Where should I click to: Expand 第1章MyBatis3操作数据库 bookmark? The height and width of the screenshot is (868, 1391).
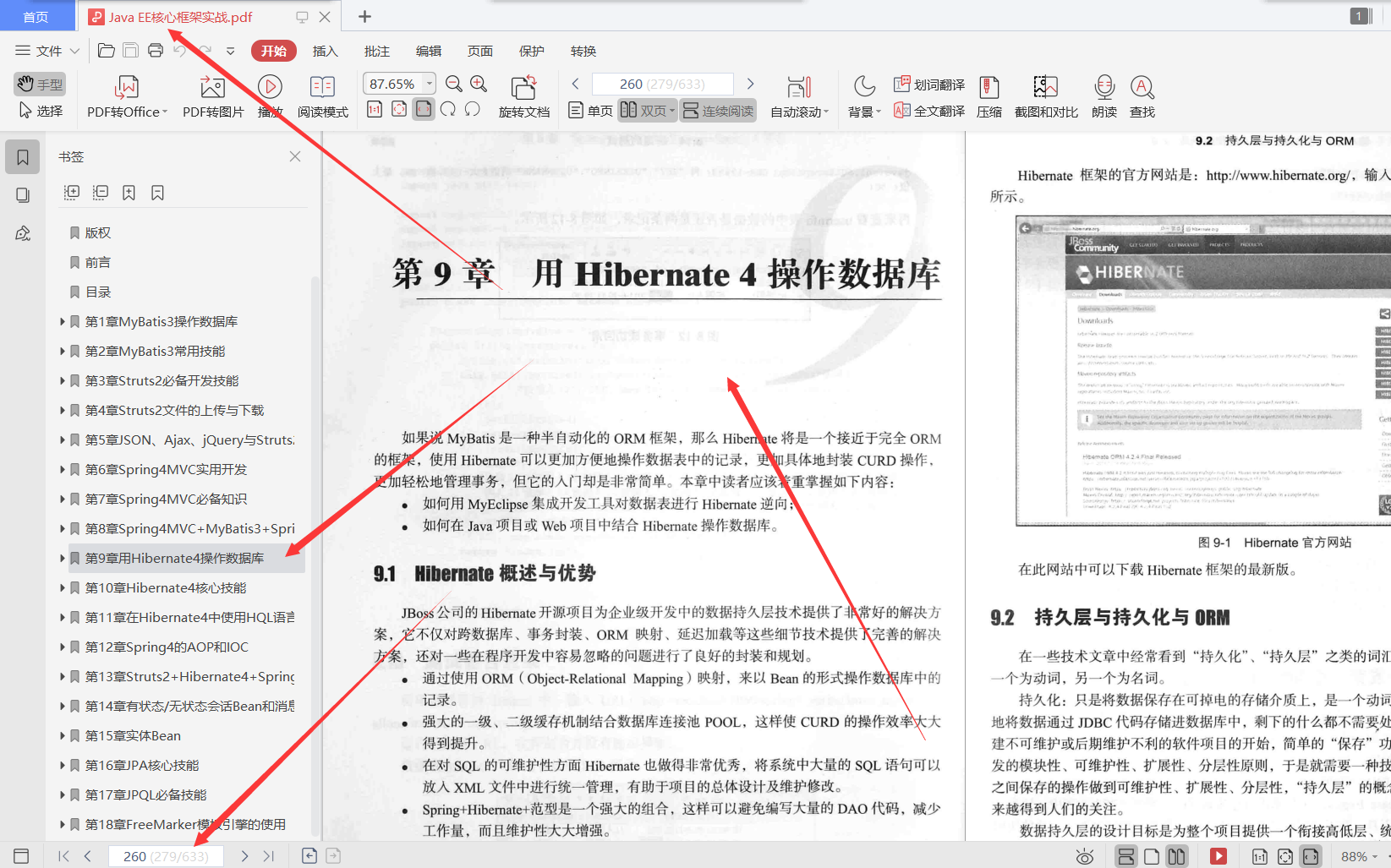[x=63, y=321]
